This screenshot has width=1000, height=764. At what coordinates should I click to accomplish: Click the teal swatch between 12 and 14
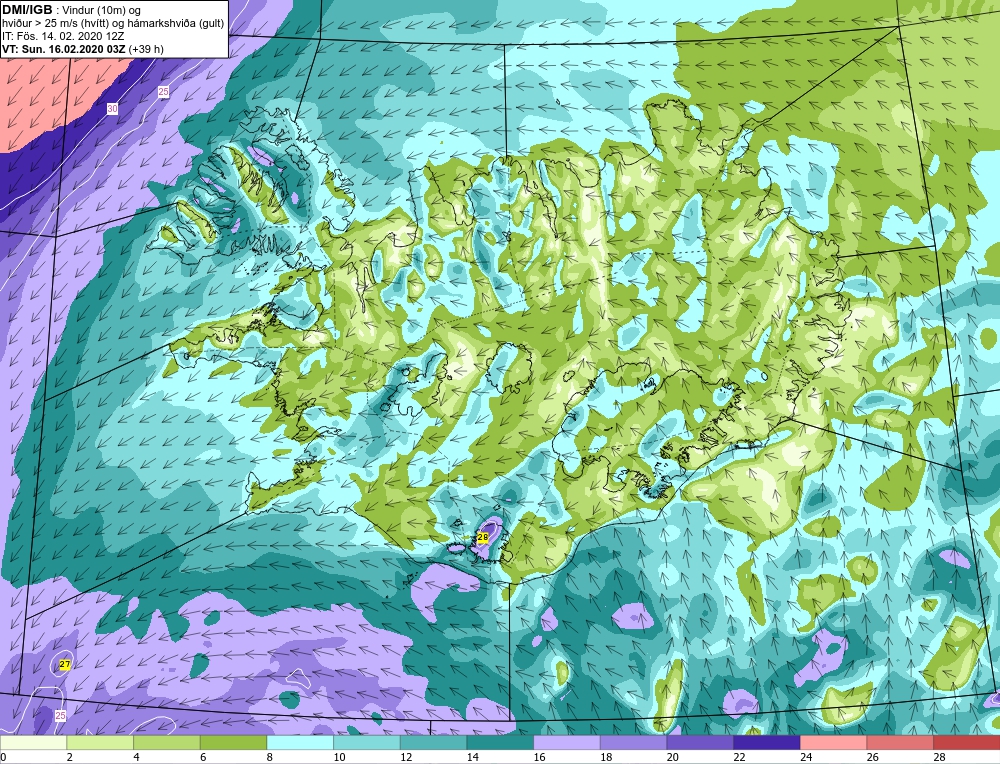[433, 743]
